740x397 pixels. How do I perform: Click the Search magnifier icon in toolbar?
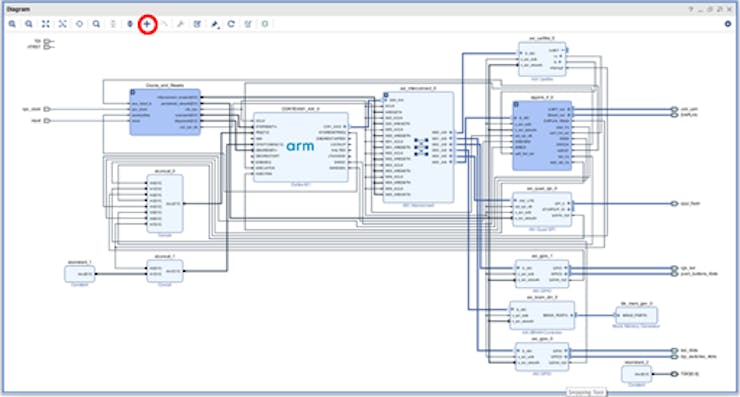point(96,24)
